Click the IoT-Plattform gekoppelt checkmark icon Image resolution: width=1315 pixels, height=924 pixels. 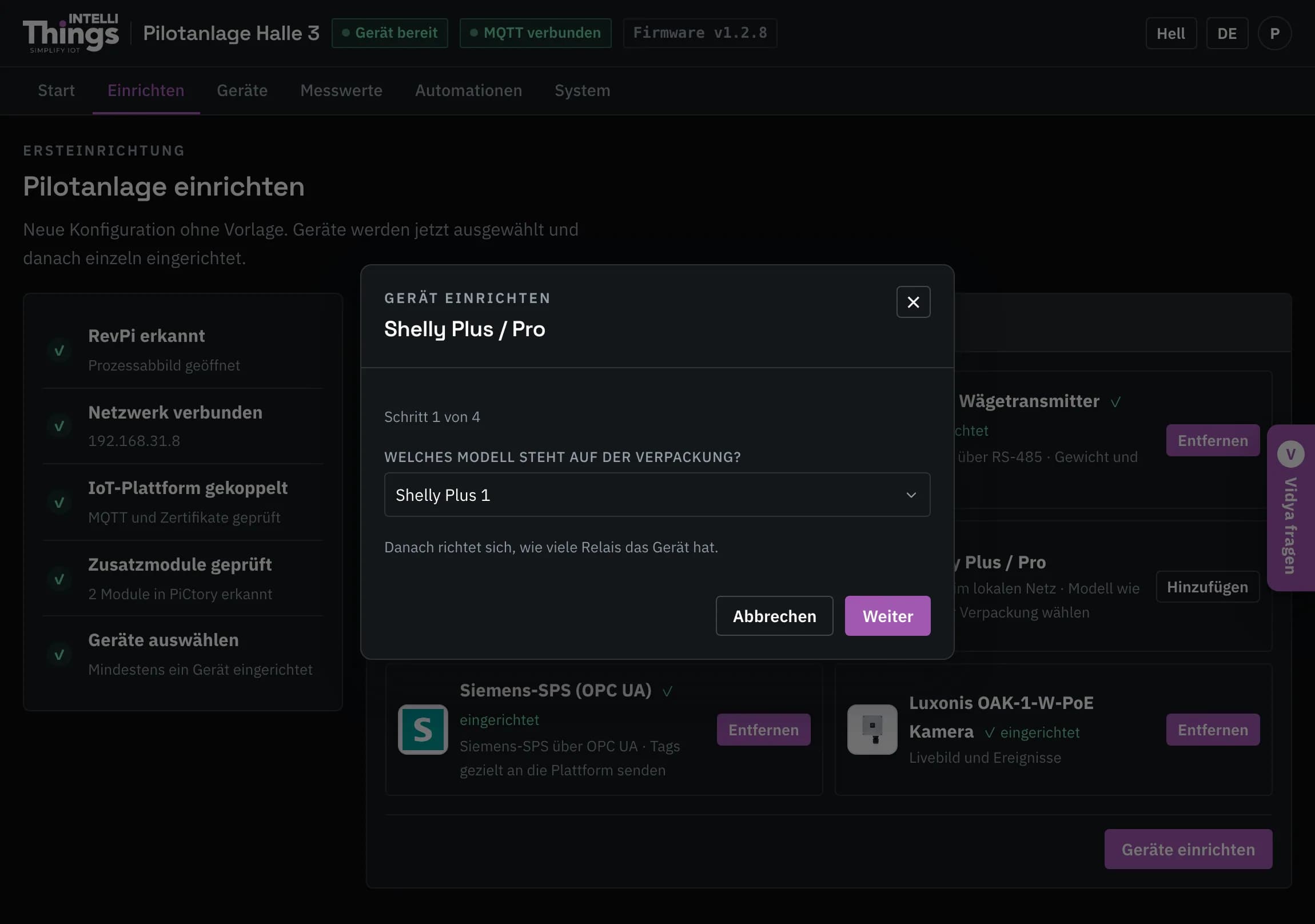[x=59, y=503]
